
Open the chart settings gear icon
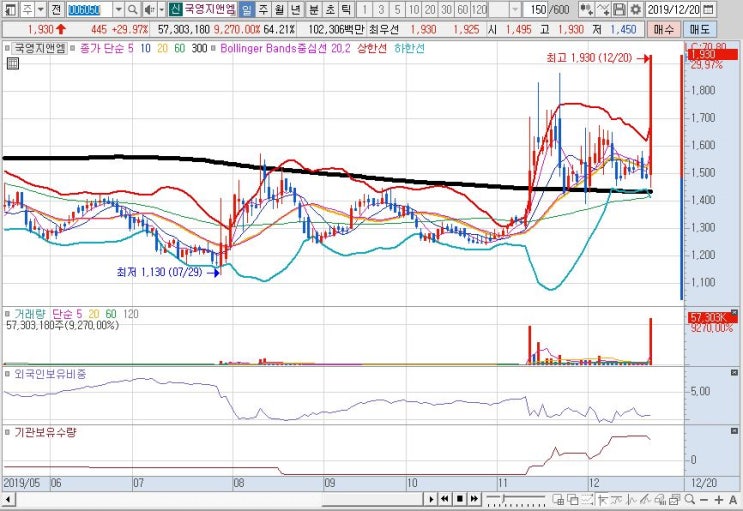[x=635, y=9]
